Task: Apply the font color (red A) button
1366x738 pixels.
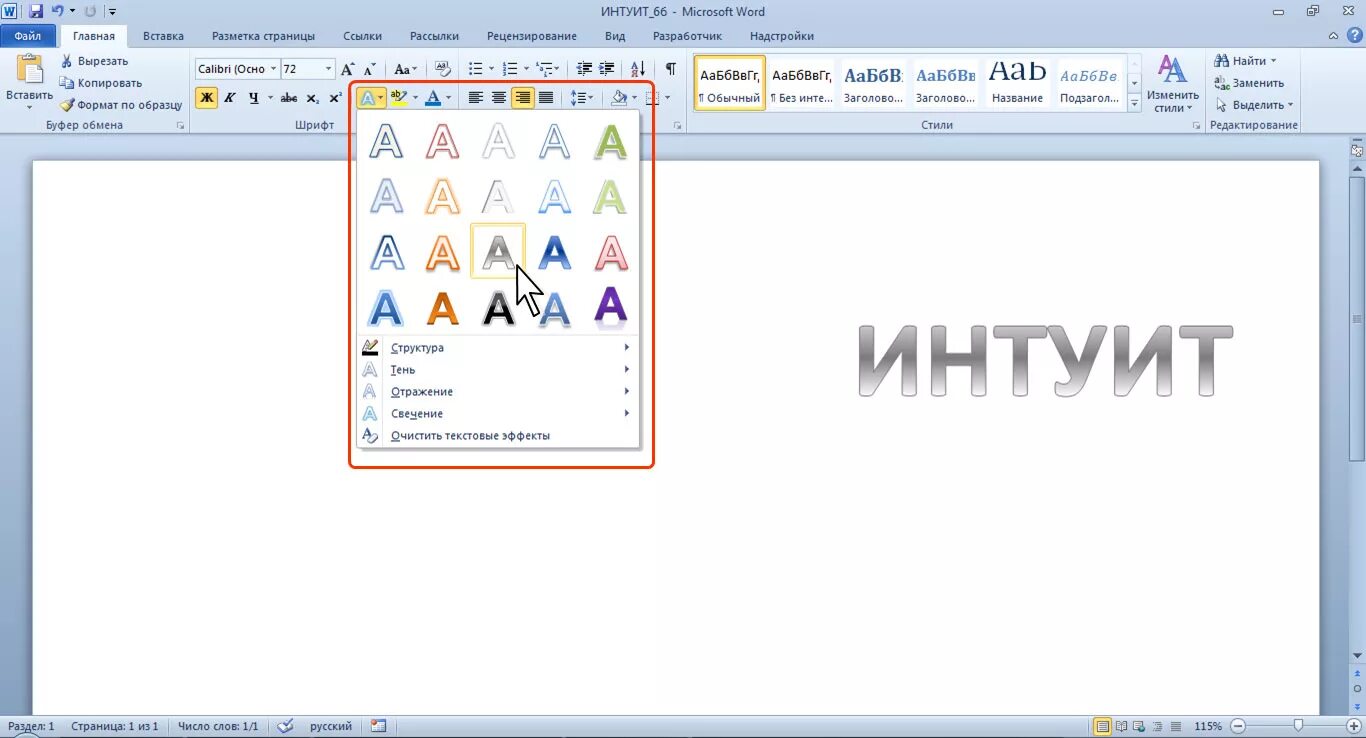Action: pyautogui.click(x=433, y=98)
